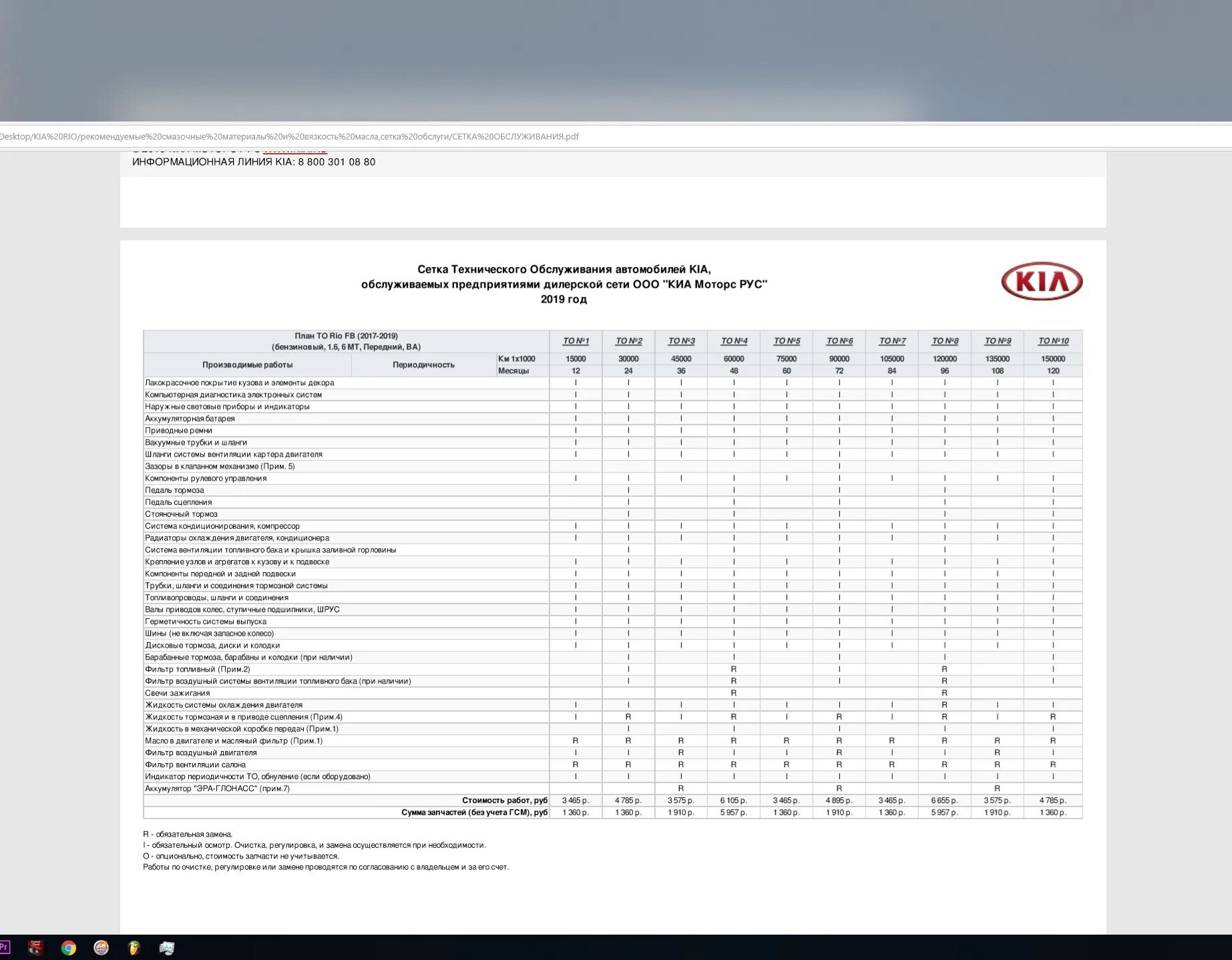Click 'ИНФОРМАЦИОННАЯ ЛИНИЯ KIA: 8 800 301 08 80'
The width and height of the screenshot is (1232, 960).
point(254,162)
